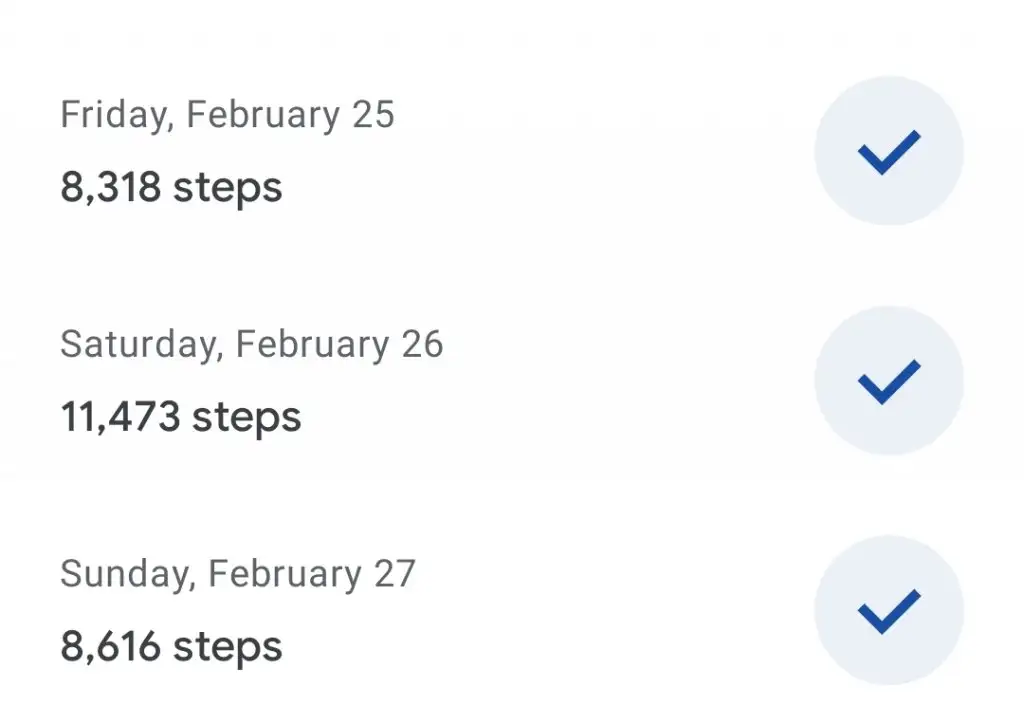Select the goal-achieved badge on the Friday row
Image resolution: width=1024 pixels, height=725 pixels.
[889, 151]
